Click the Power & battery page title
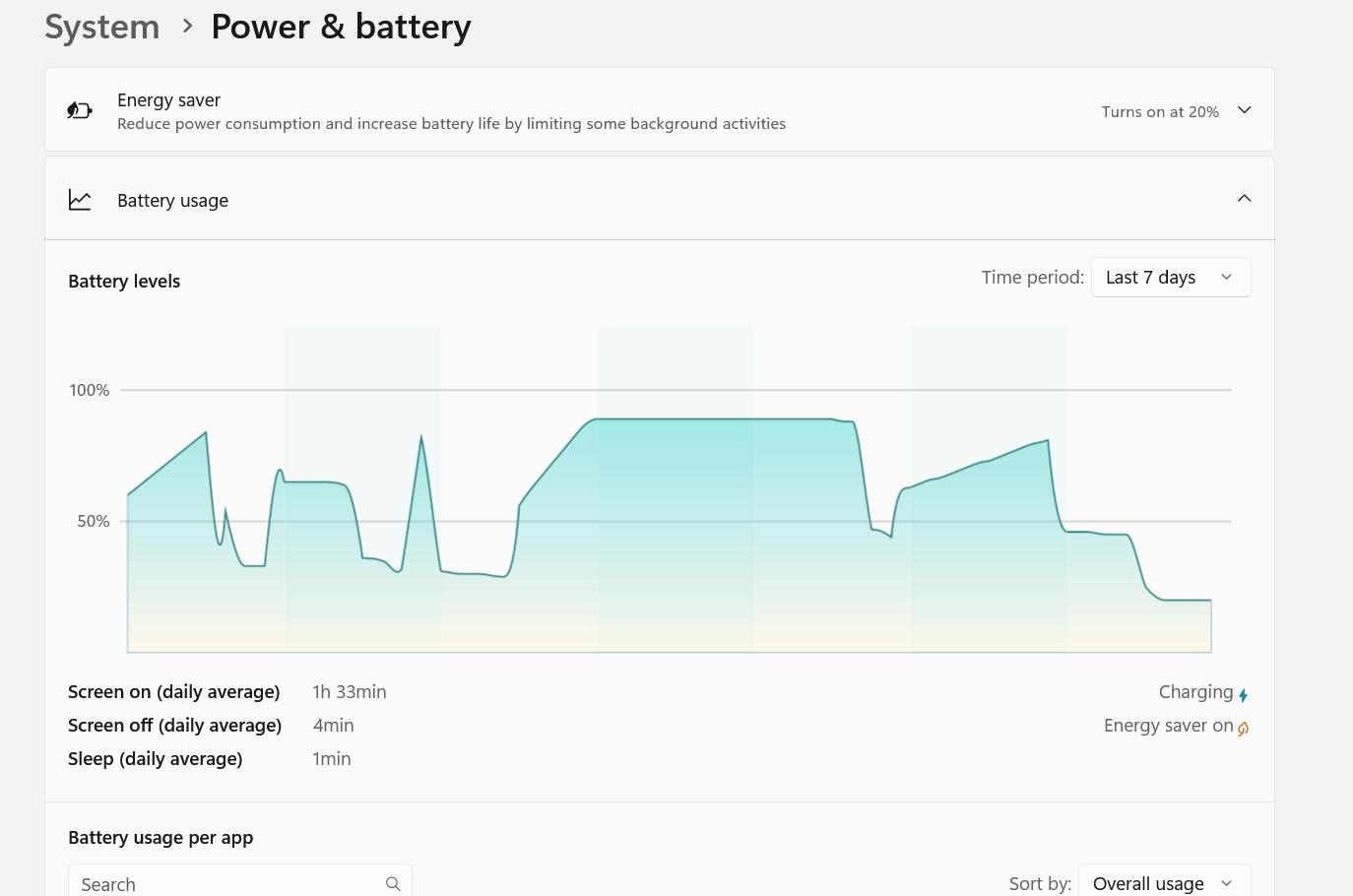The width and height of the screenshot is (1353, 896). pos(341,27)
